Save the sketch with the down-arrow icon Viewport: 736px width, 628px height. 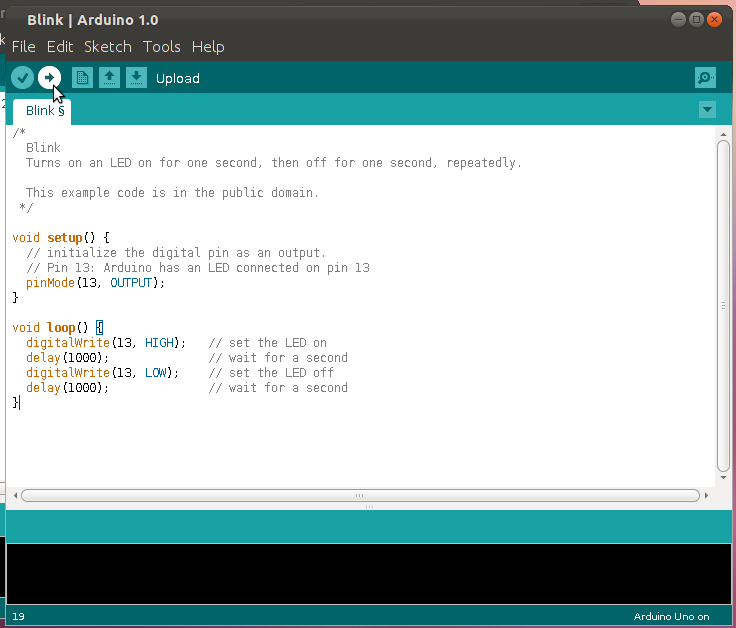tap(136, 77)
